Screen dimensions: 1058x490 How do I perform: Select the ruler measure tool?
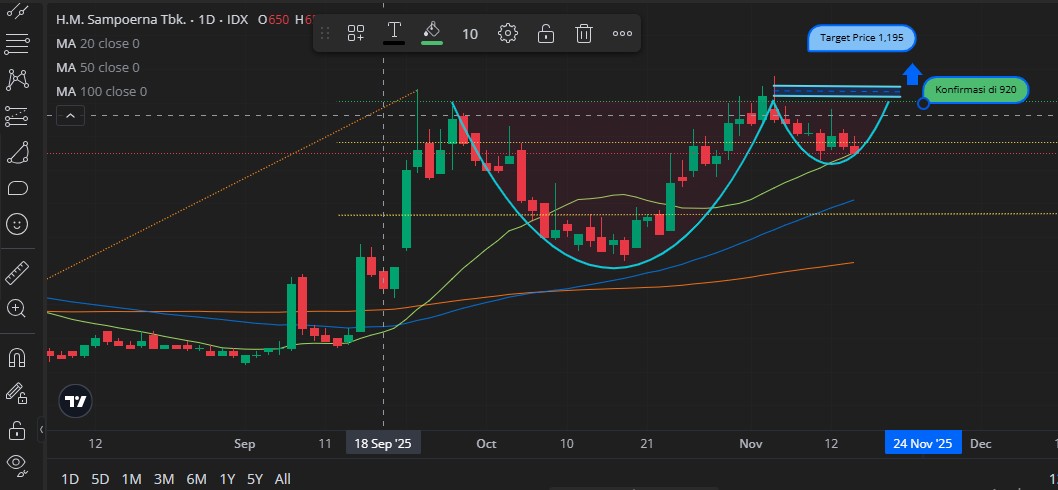tap(17, 271)
